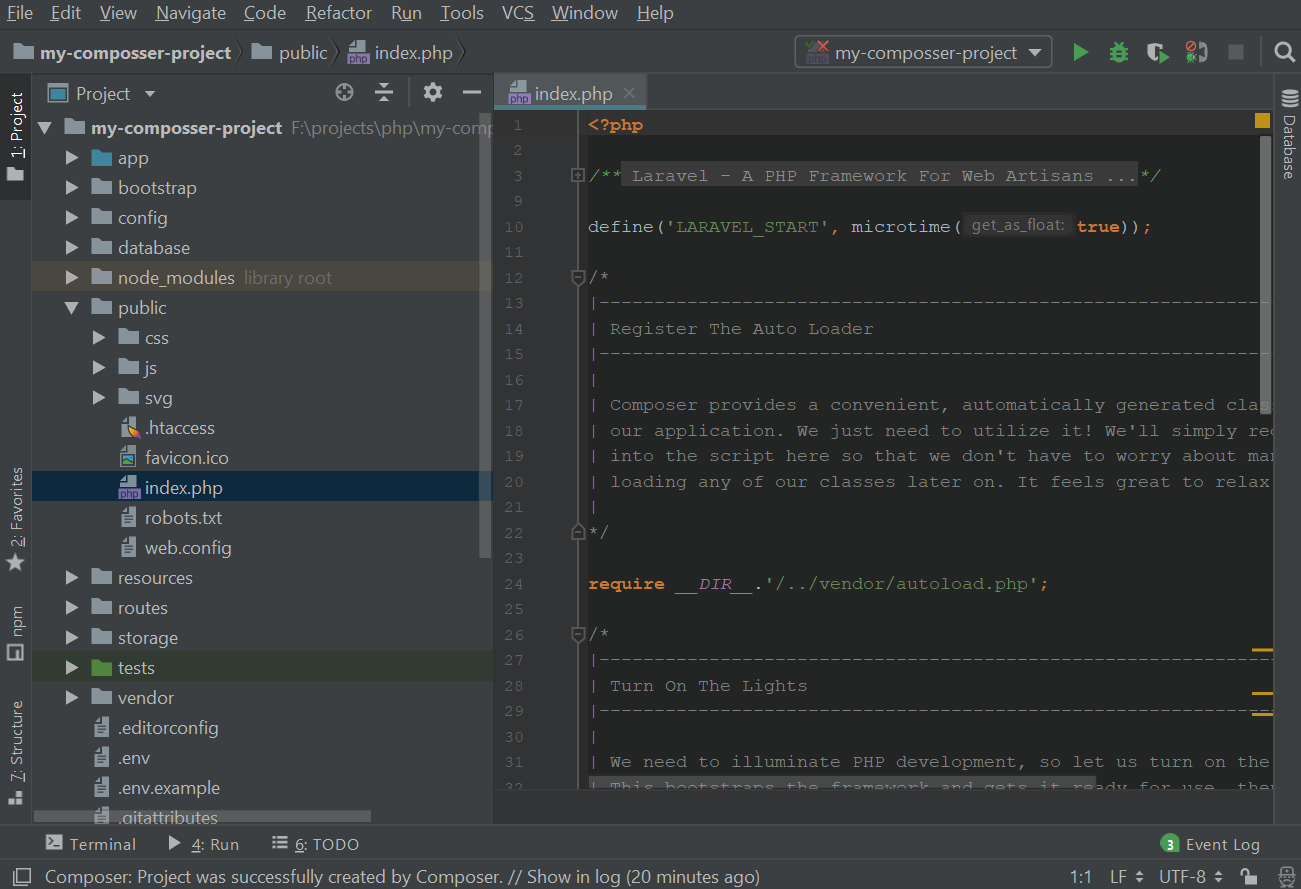Expand the database folder

pos(71,248)
